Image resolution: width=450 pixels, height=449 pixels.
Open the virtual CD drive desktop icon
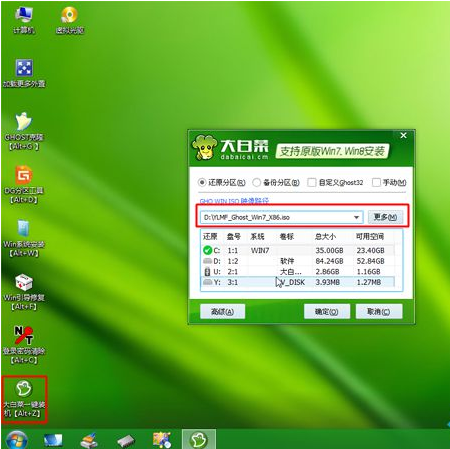[x=69, y=20]
